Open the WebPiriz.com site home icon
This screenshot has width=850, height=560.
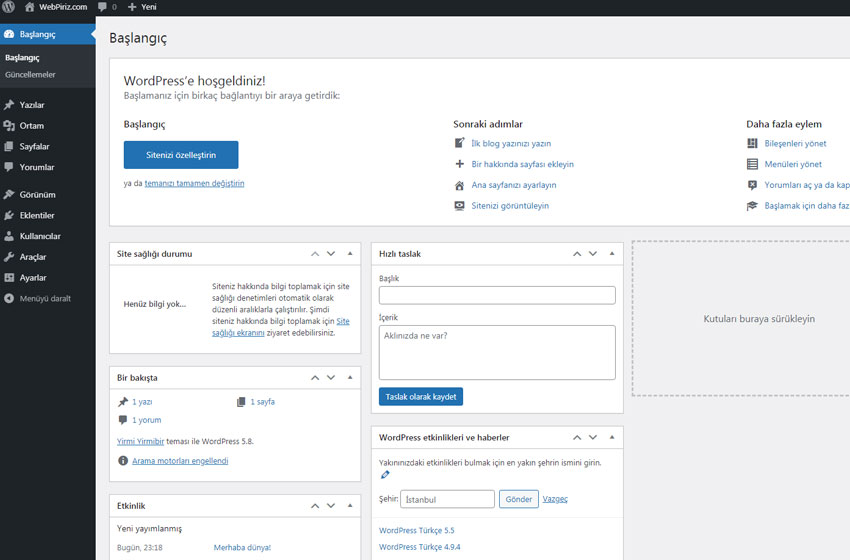pyautogui.click(x=29, y=7)
